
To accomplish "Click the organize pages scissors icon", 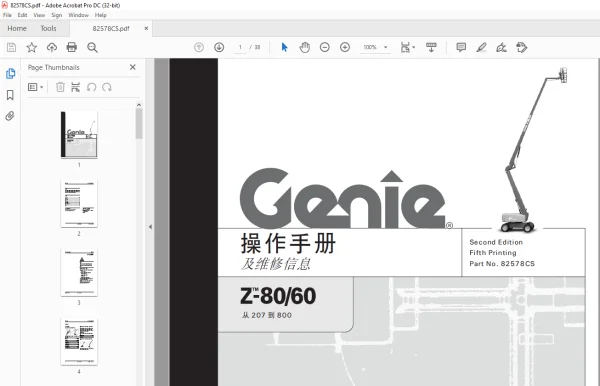I will tap(75, 87).
